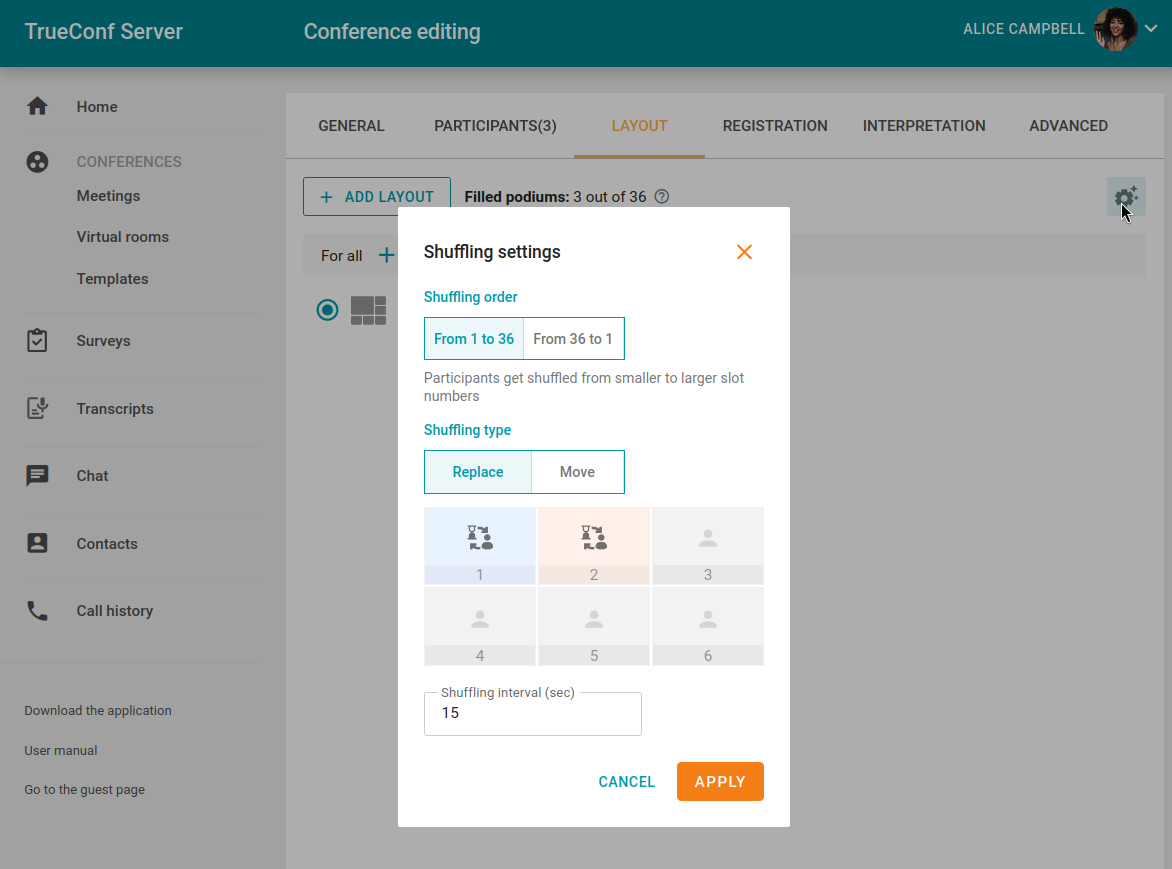Cancel the shuffling settings changes
The height and width of the screenshot is (869, 1172).
626,782
